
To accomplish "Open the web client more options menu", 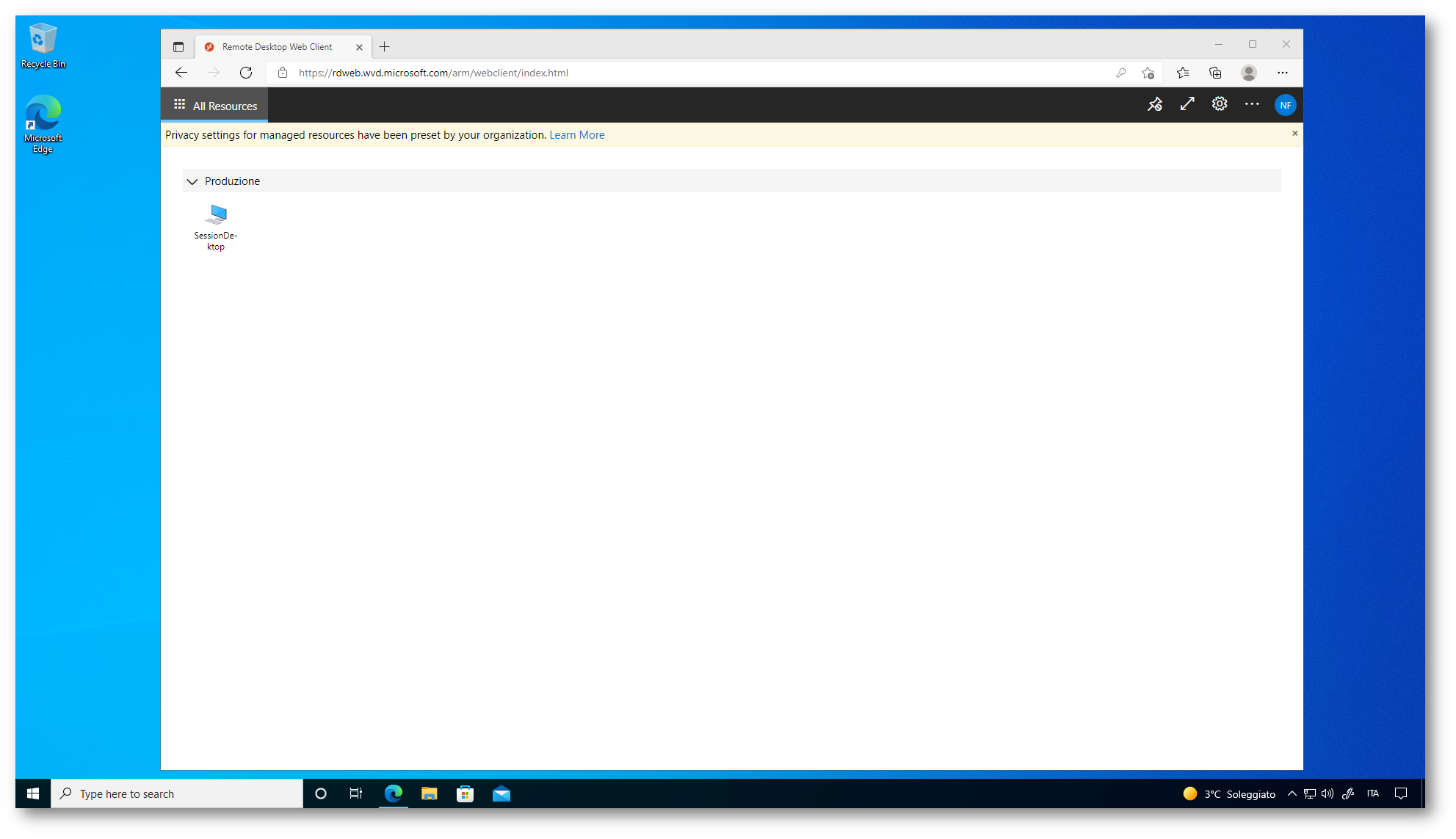I will pos(1252,105).
